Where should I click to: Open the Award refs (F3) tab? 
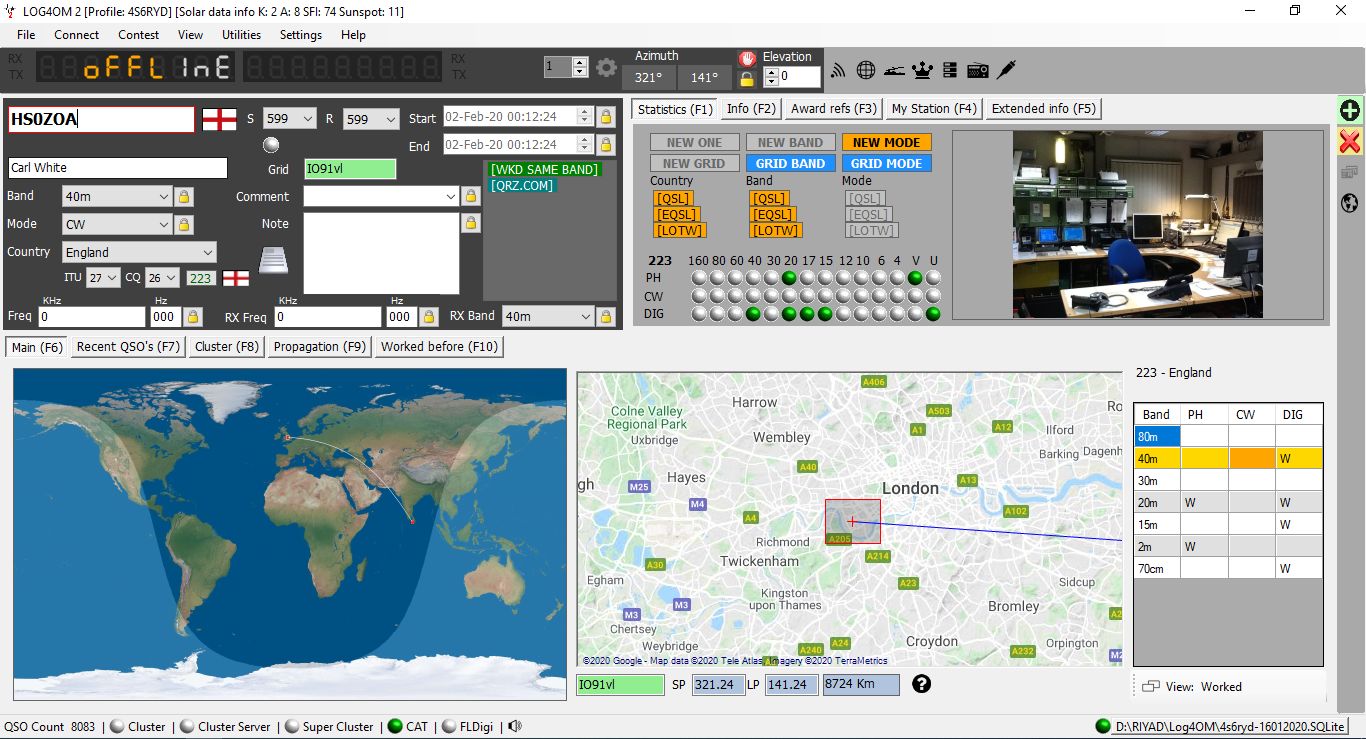(x=834, y=109)
